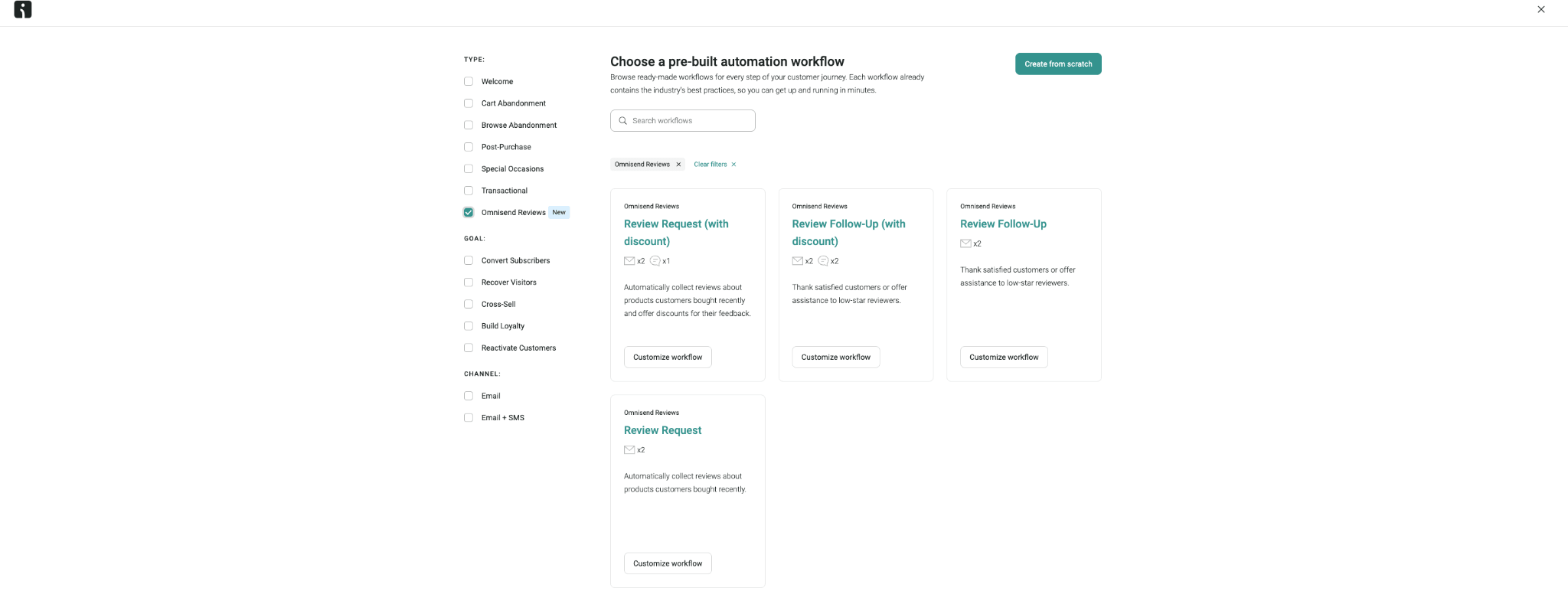The width and height of the screenshot is (1568, 604).
Task: Customize the plain Review Request workflow
Action: point(668,563)
